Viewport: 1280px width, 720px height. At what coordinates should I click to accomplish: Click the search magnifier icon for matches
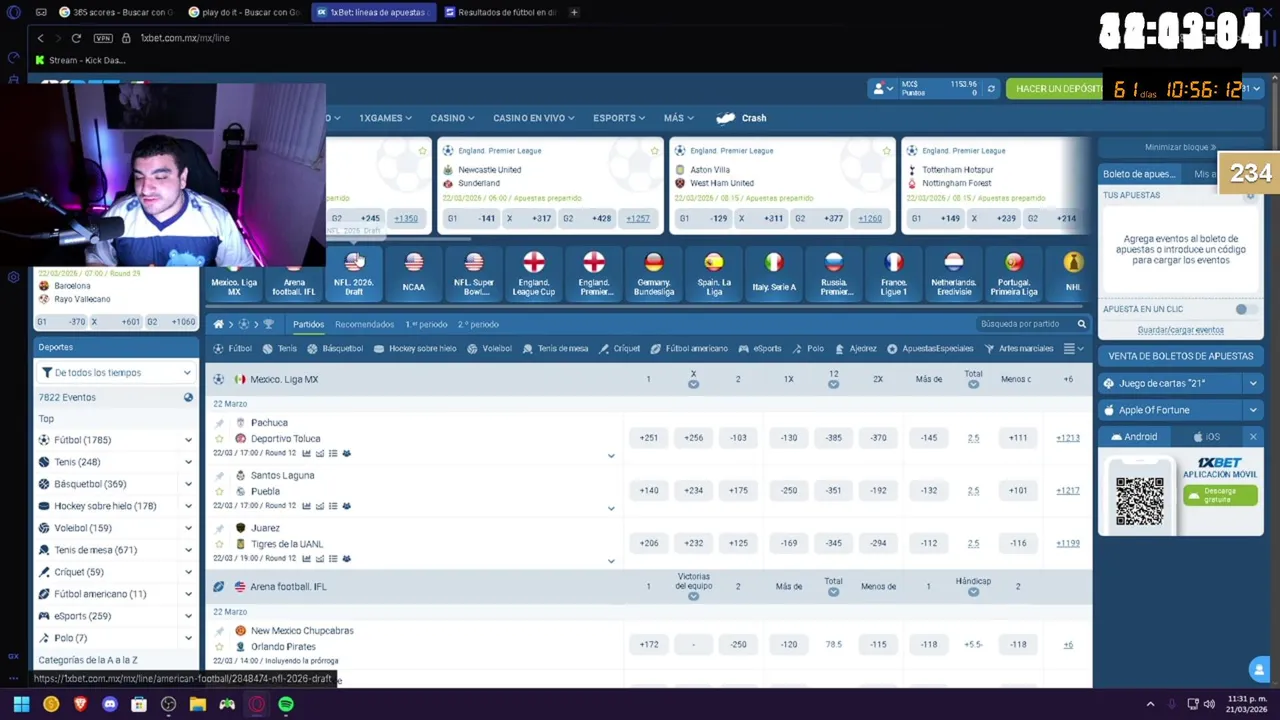pos(1081,324)
